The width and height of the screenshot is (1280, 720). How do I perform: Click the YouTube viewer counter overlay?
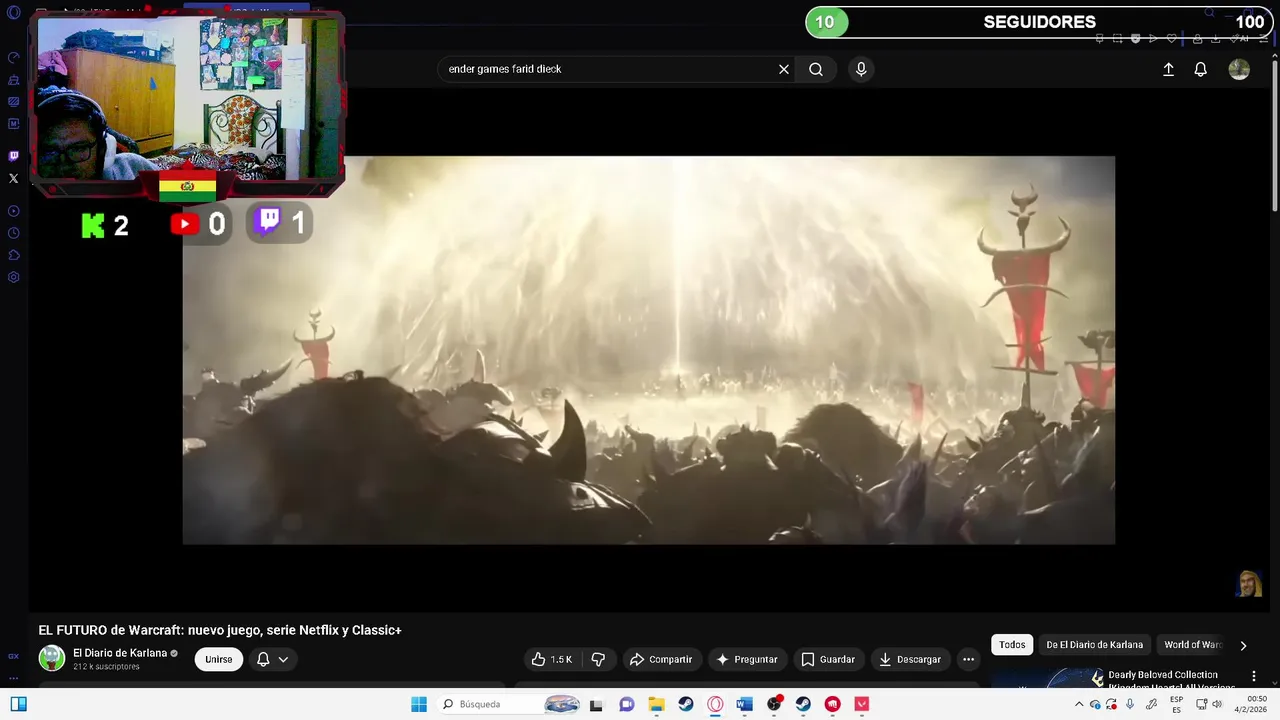pyautogui.click(x=199, y=225)
